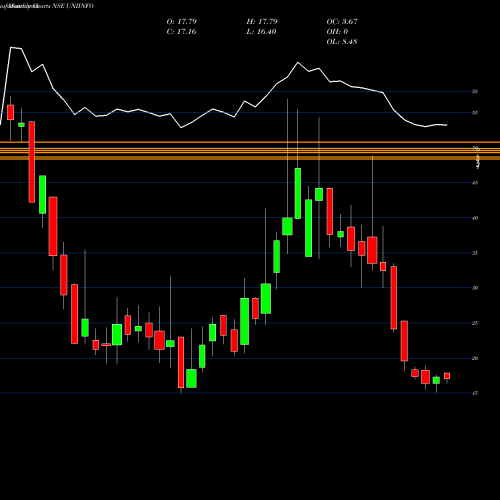Click the 20 price axis label

click(x=475, y=358)
